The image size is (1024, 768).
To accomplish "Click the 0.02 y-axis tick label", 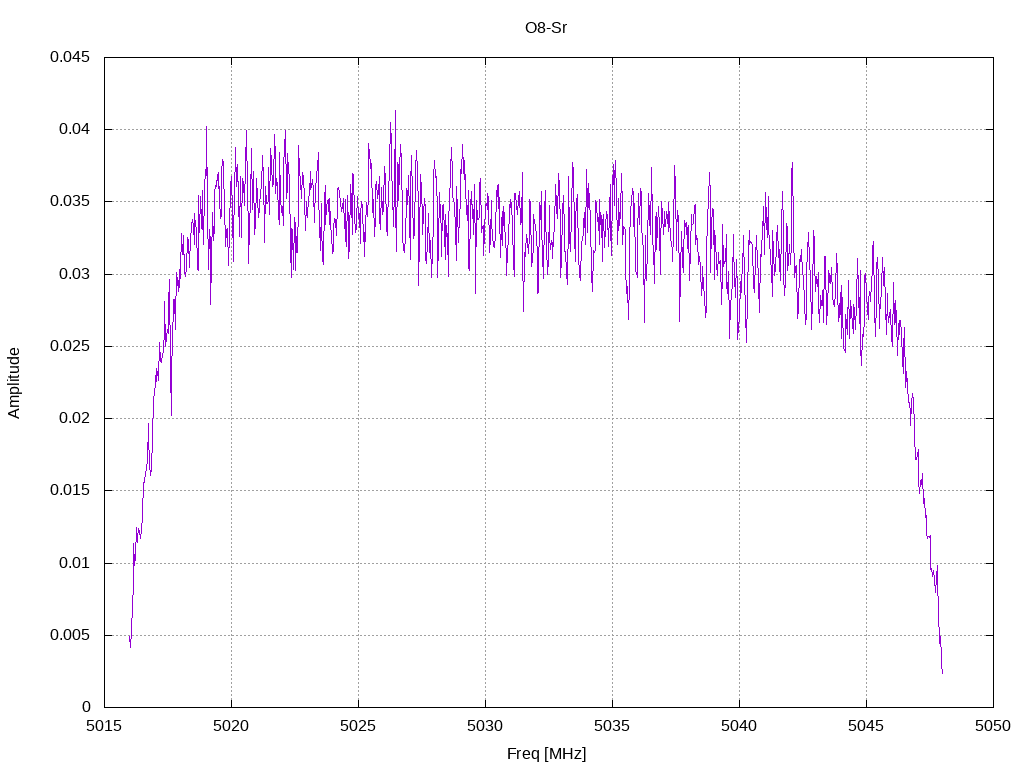I will [74, 418].
